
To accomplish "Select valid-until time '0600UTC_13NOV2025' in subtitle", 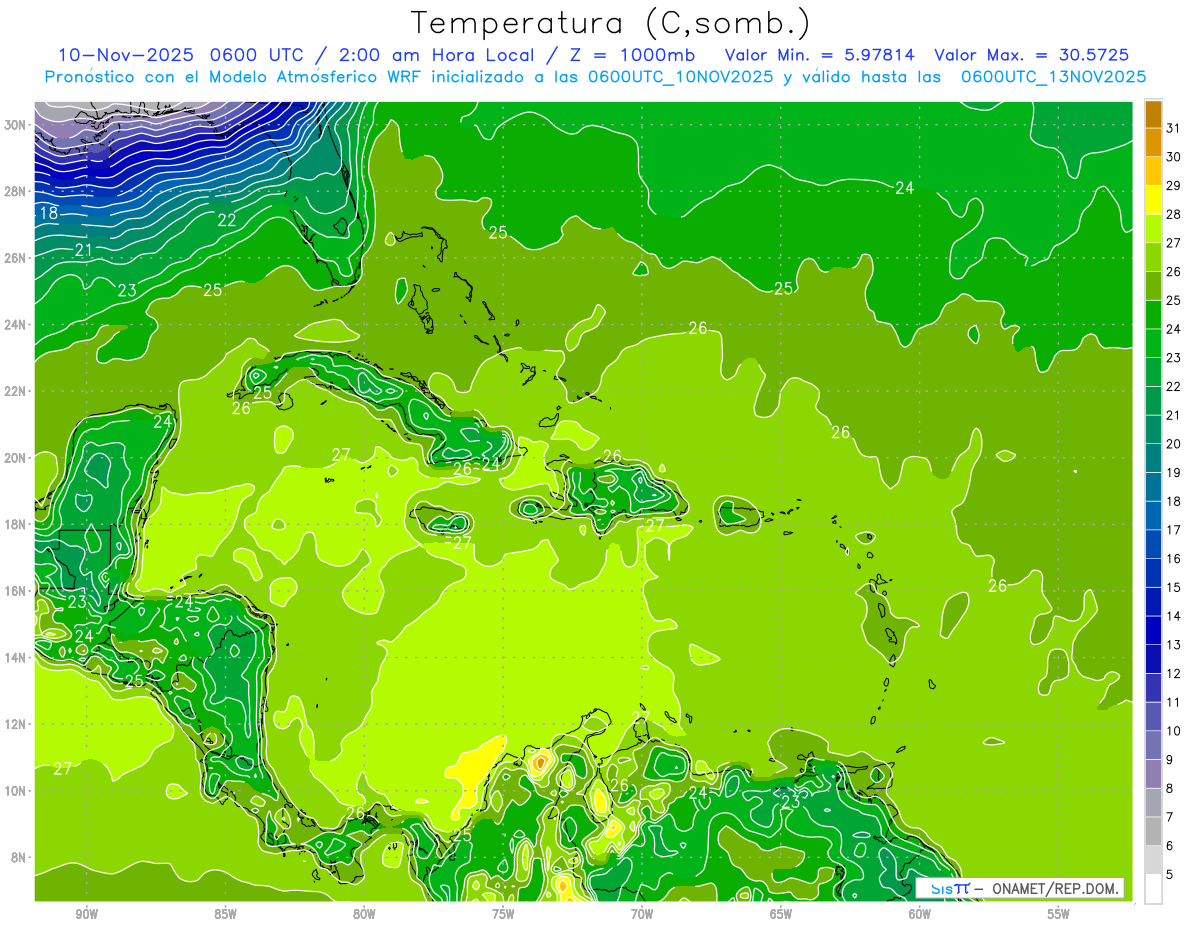I will click(x=1053, y=77).
